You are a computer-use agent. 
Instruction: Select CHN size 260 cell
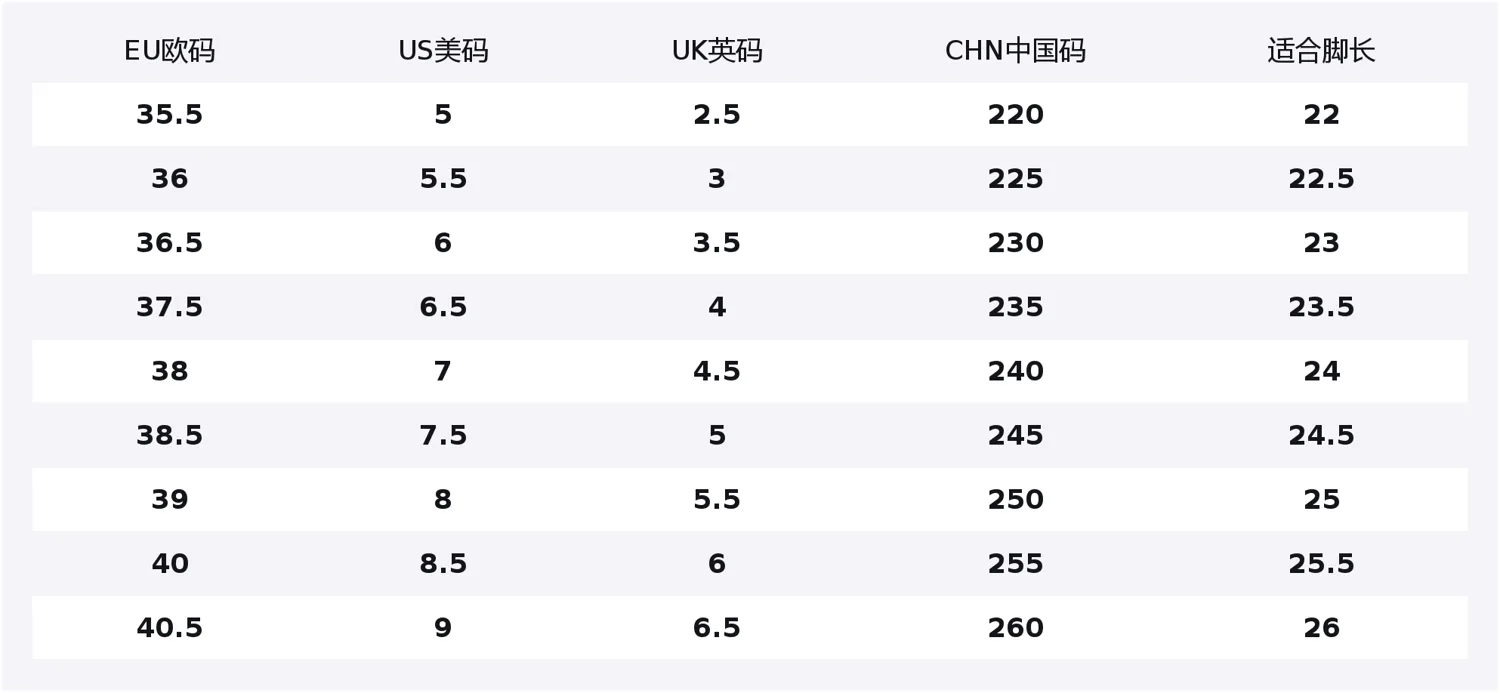1015,628
